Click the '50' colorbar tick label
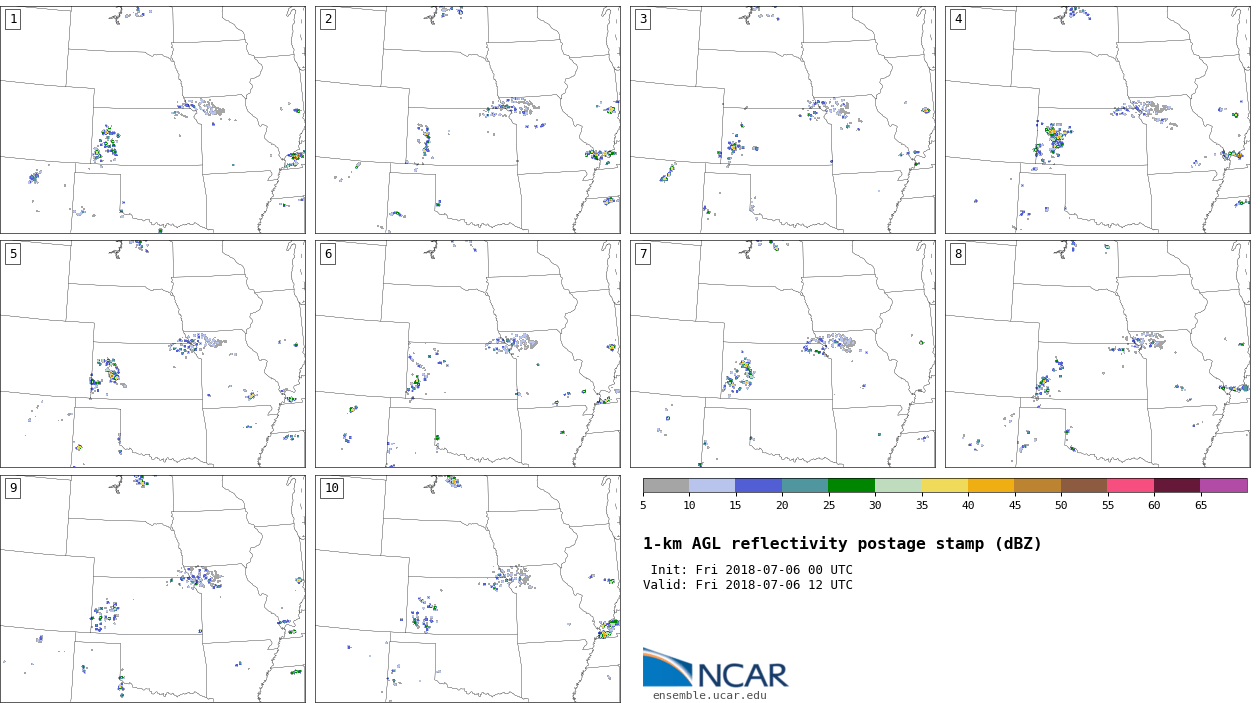 coord(1061,505)
